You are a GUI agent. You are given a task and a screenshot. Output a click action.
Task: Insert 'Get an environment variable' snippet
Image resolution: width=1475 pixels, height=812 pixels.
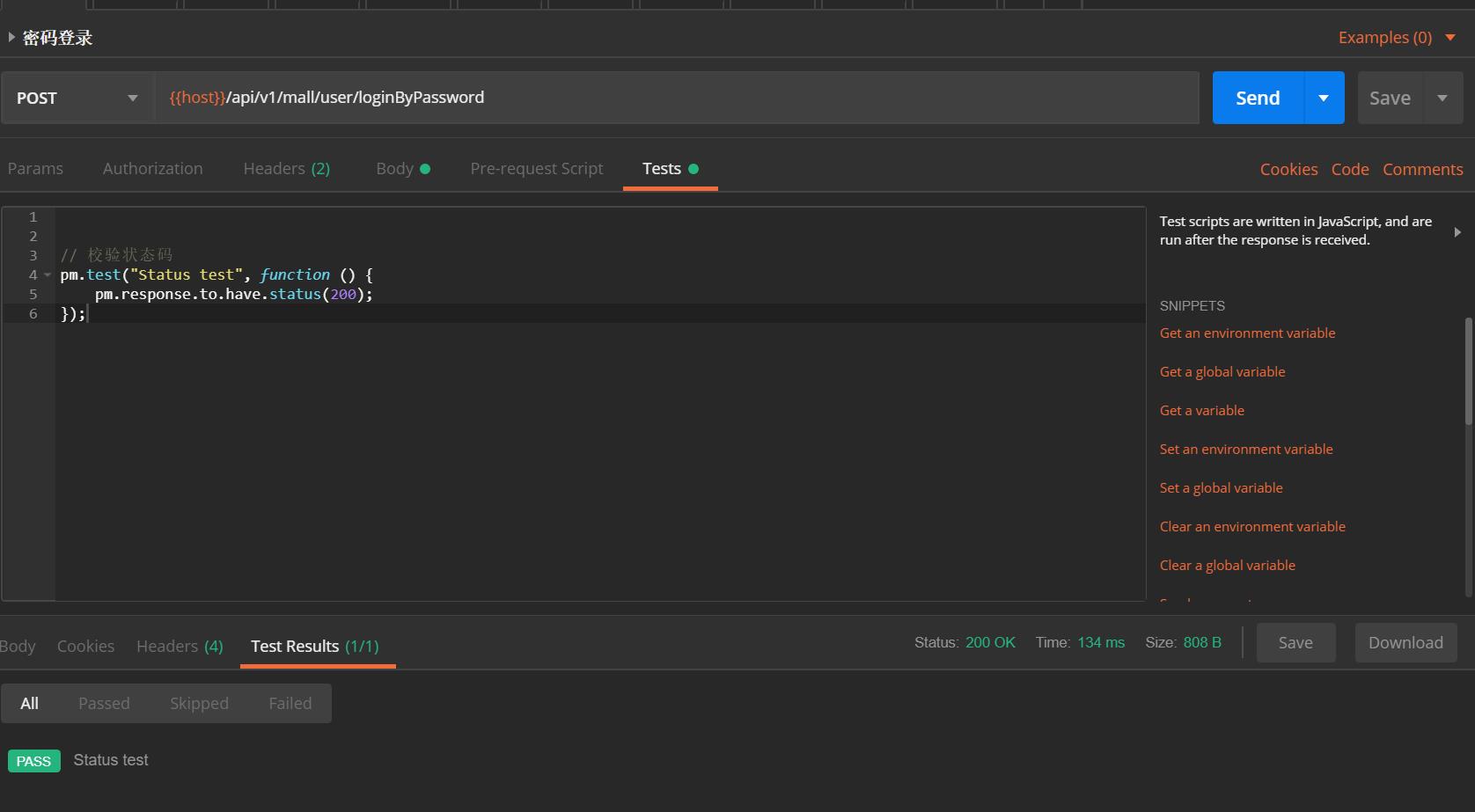1247,333
